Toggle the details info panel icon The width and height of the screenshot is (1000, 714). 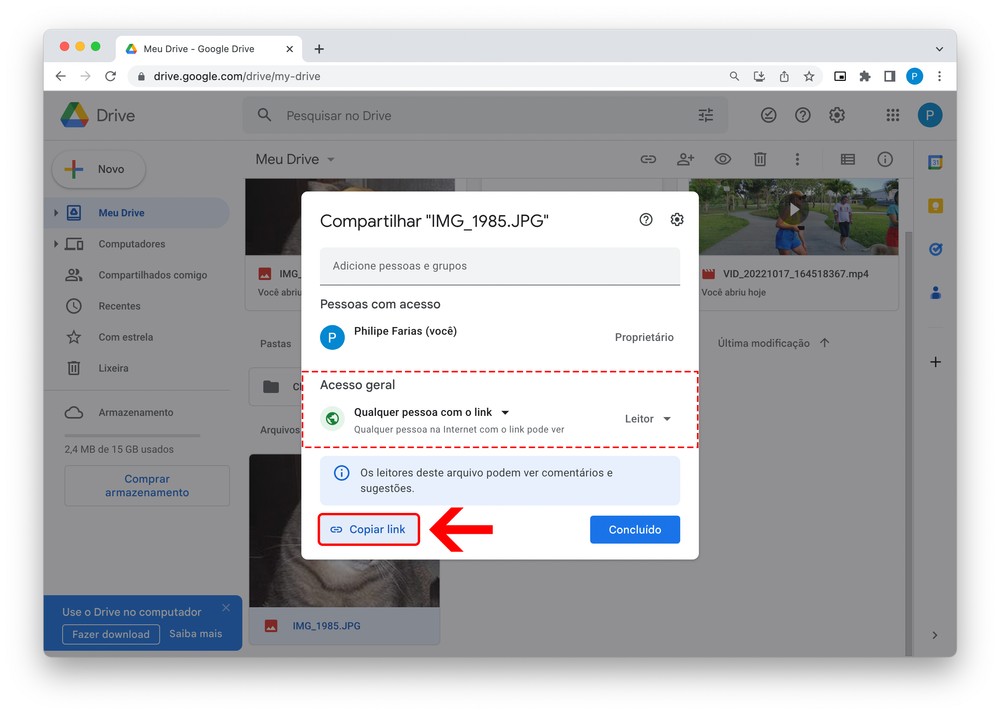tap(885, 159)
